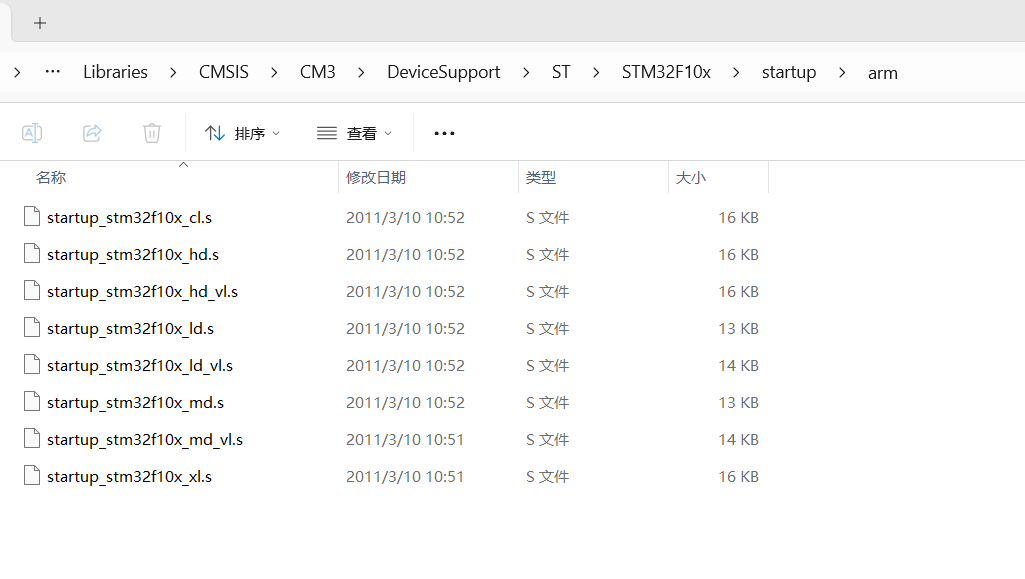Click file icon of startup_stm32f10x_hd.s
This screenshot has width=1025, height=579.
(32, 253)
